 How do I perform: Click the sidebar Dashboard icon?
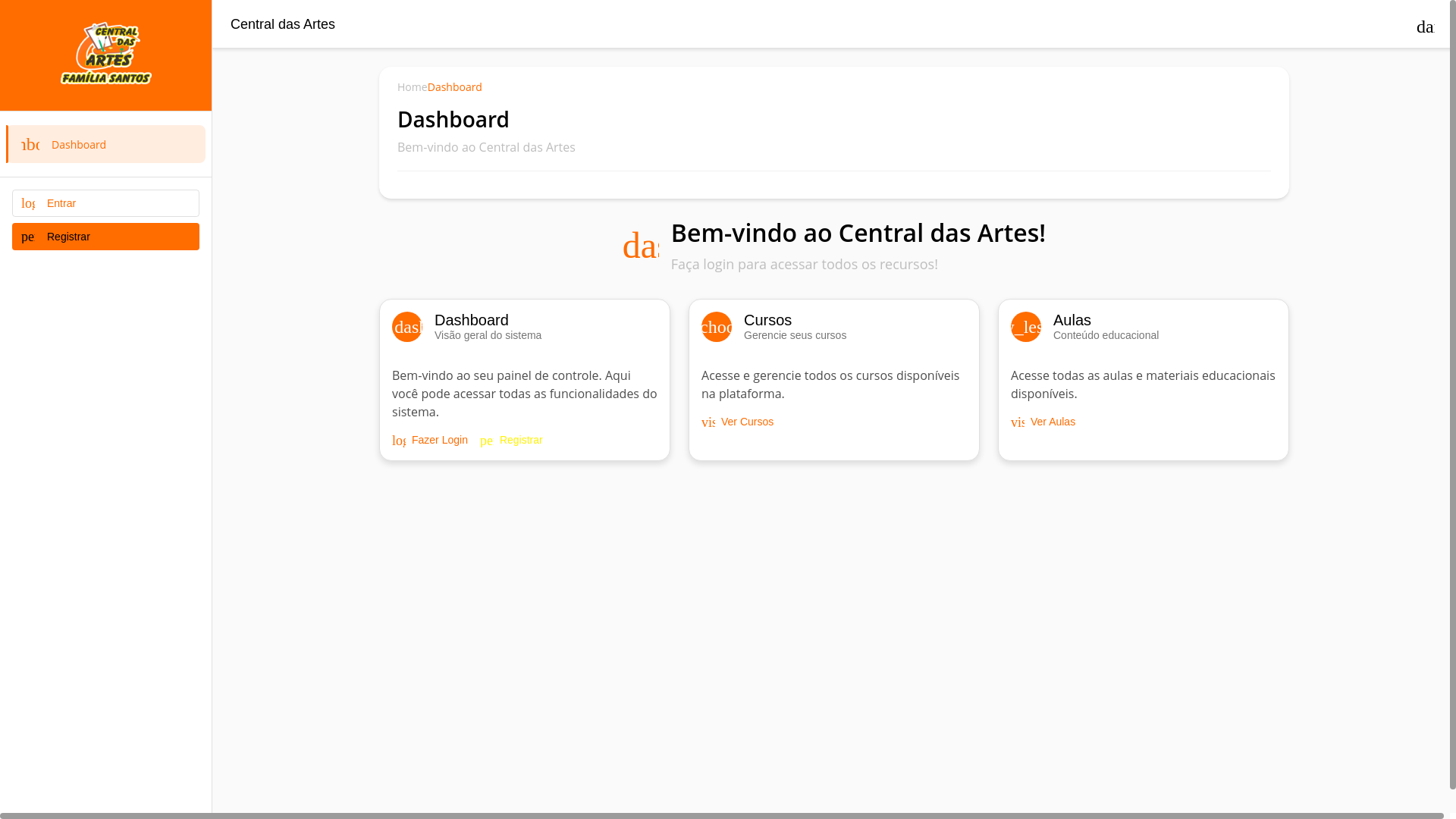(x=30, y=144)
